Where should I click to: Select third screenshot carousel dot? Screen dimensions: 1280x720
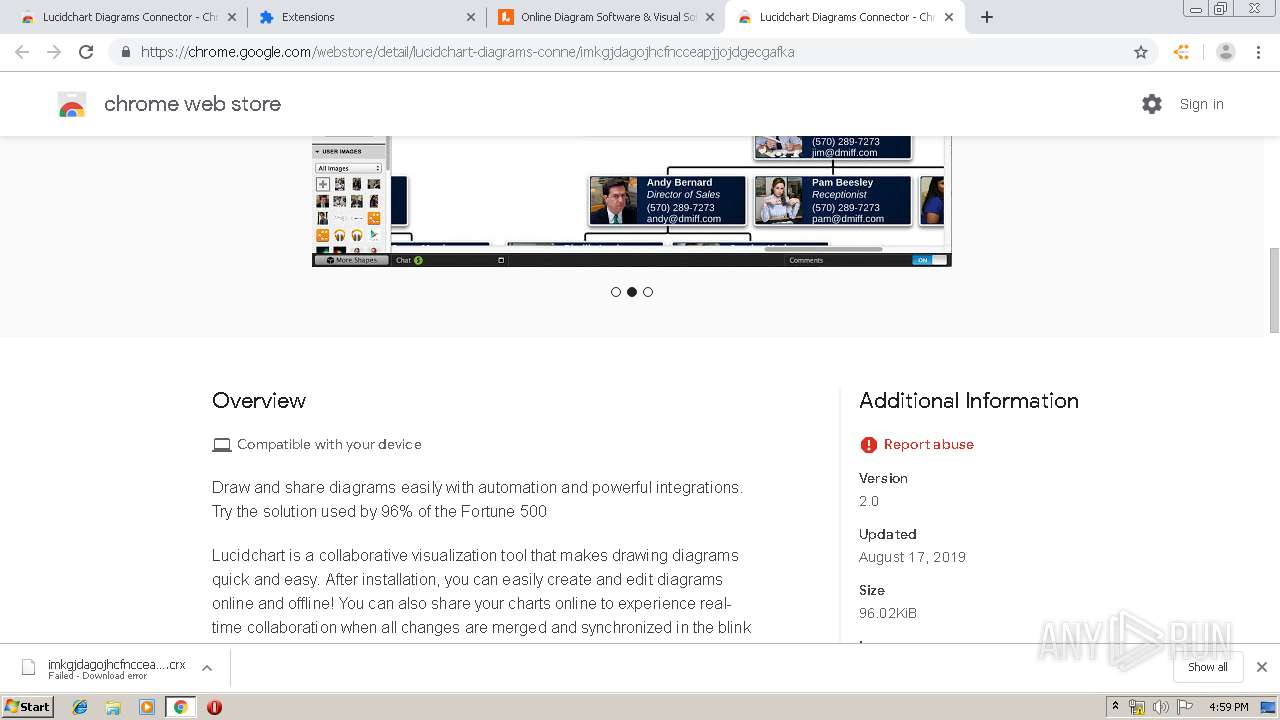[x=648, y=292]
